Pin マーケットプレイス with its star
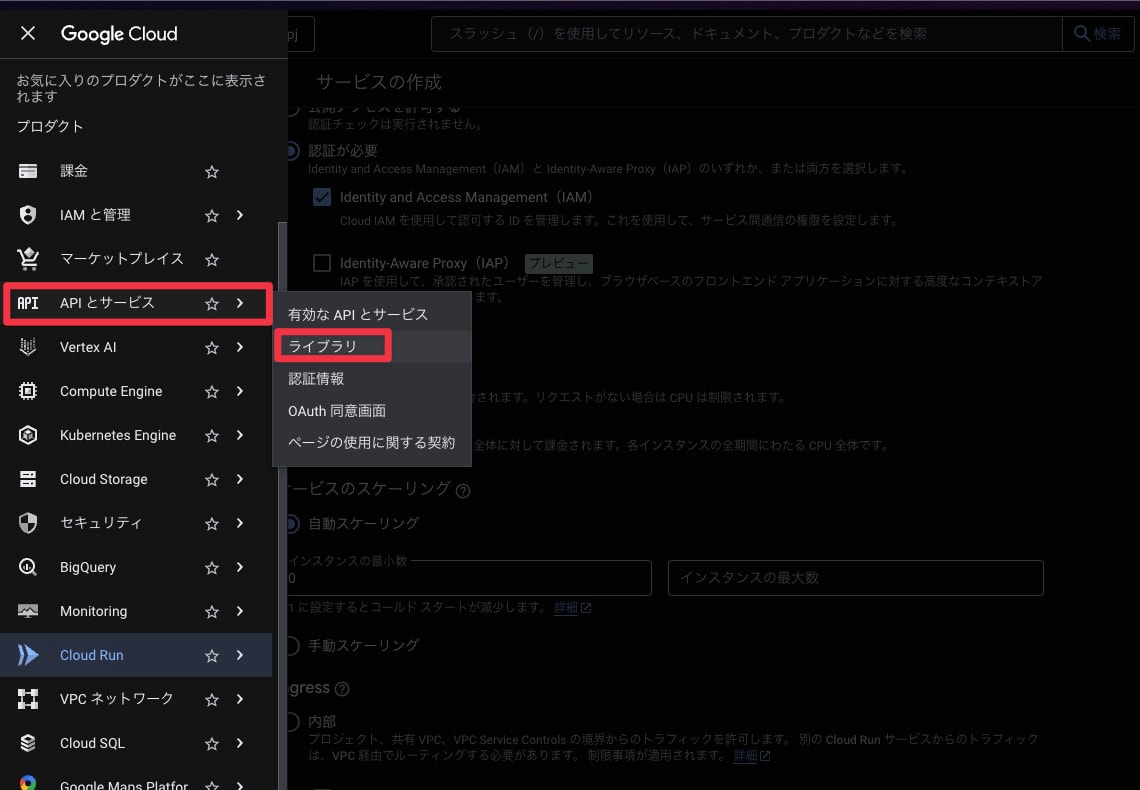The width and height of the screenshot is (1140, 790). click(x=212, y=259)
